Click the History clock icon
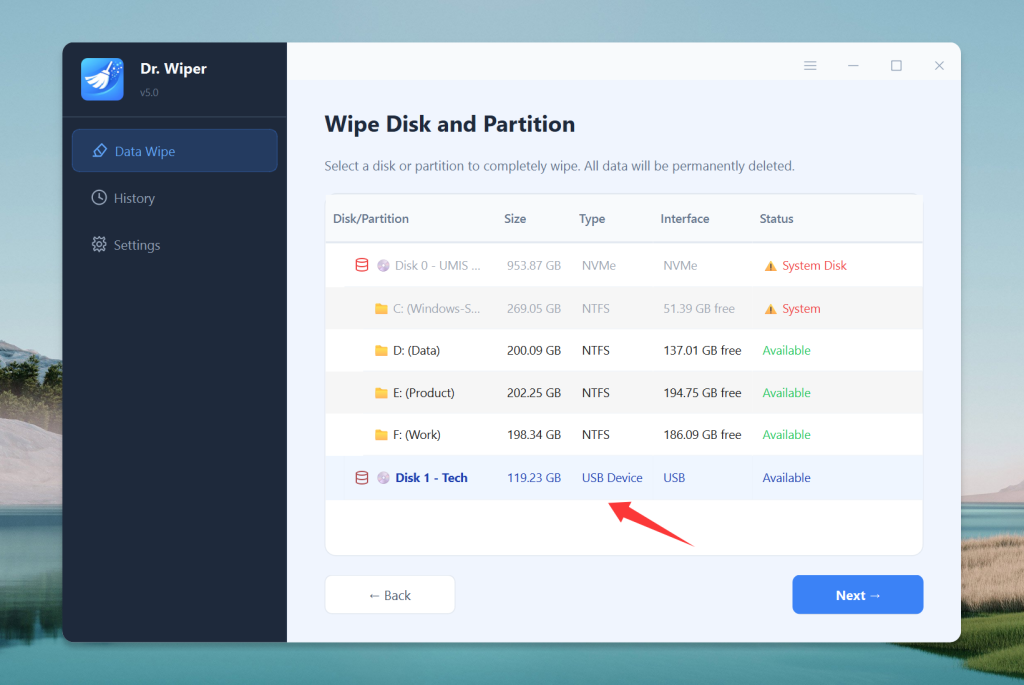The width and height of the screenshot is (1024, 685). [x=99, y=198]
